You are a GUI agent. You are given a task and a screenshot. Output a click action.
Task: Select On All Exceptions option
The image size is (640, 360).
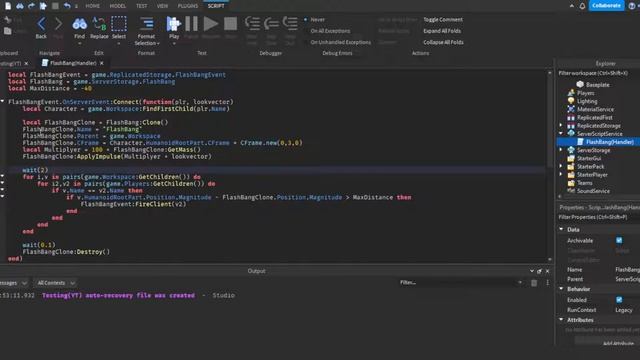pos(327,31)
